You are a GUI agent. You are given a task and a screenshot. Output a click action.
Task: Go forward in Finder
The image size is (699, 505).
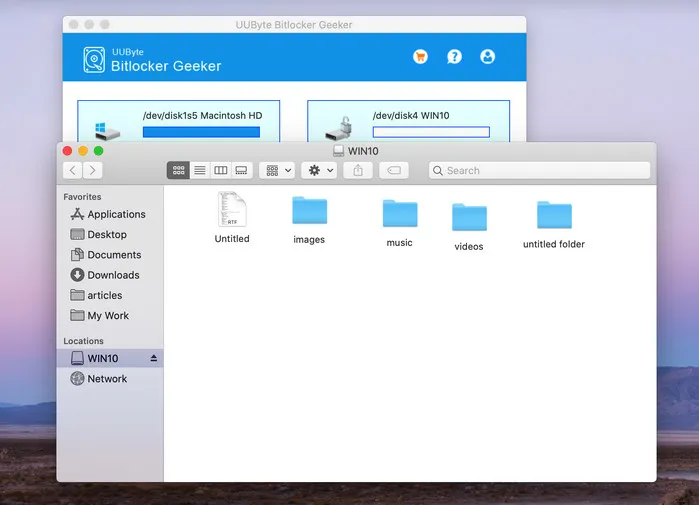[93, 170]
